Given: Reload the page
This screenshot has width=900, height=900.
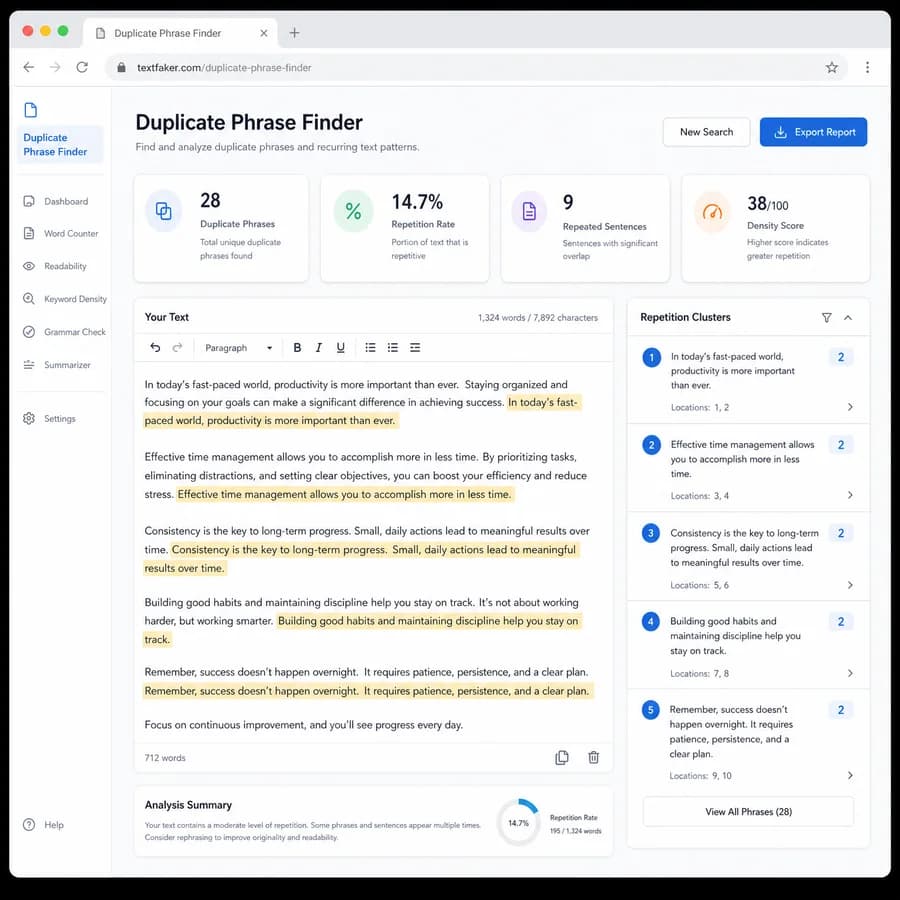Looking at the screenshot, I should coord(82,67).
